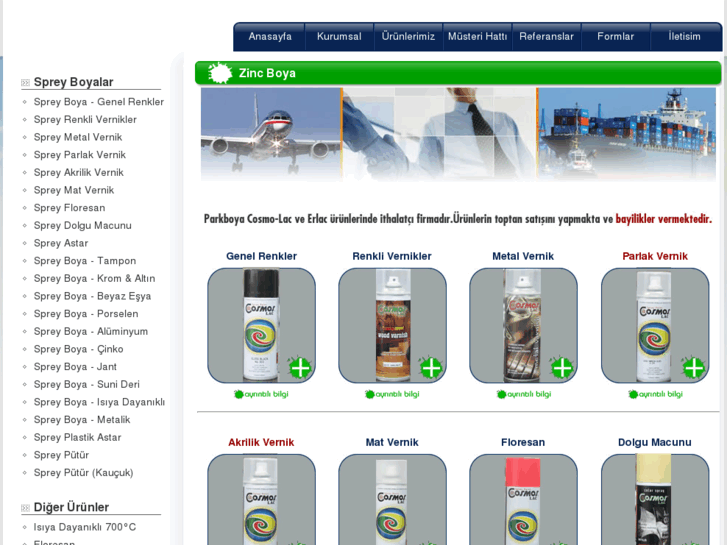The image size is (727, 545).
Task: Open Sprey Parlak Vernik sidebar link
Action: coord(80,154)
